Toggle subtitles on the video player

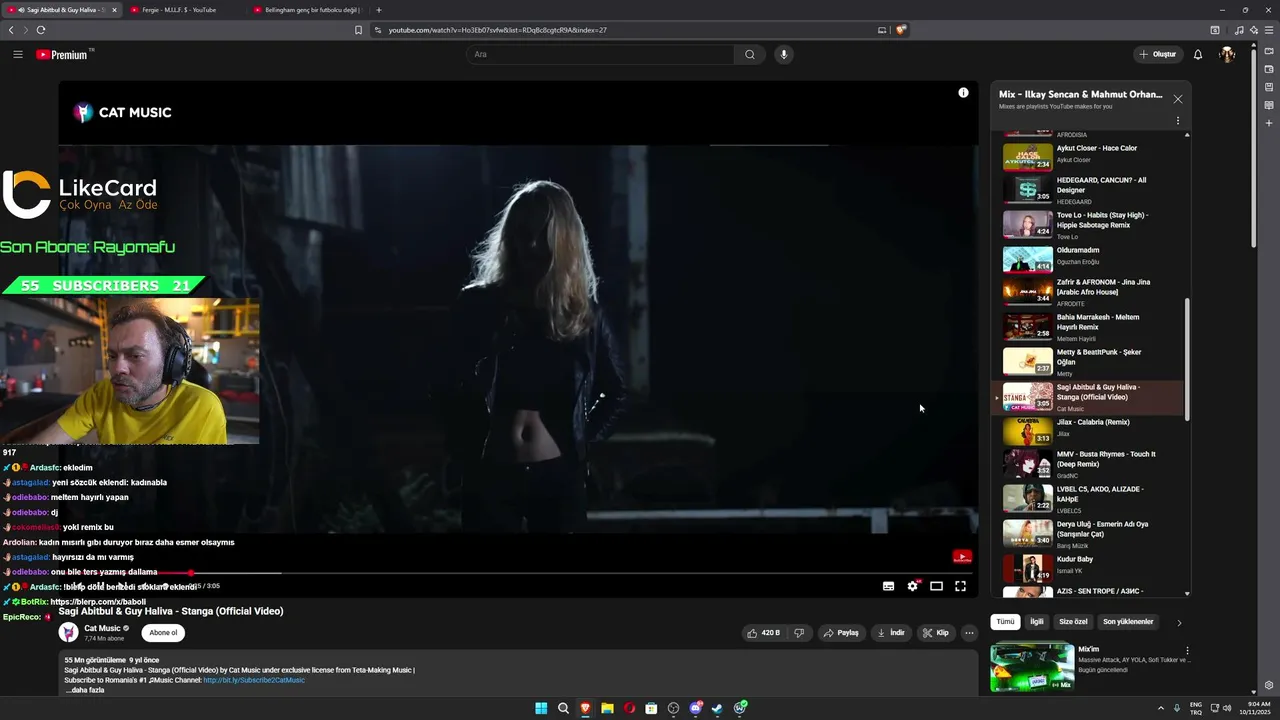tap(888, 586)
